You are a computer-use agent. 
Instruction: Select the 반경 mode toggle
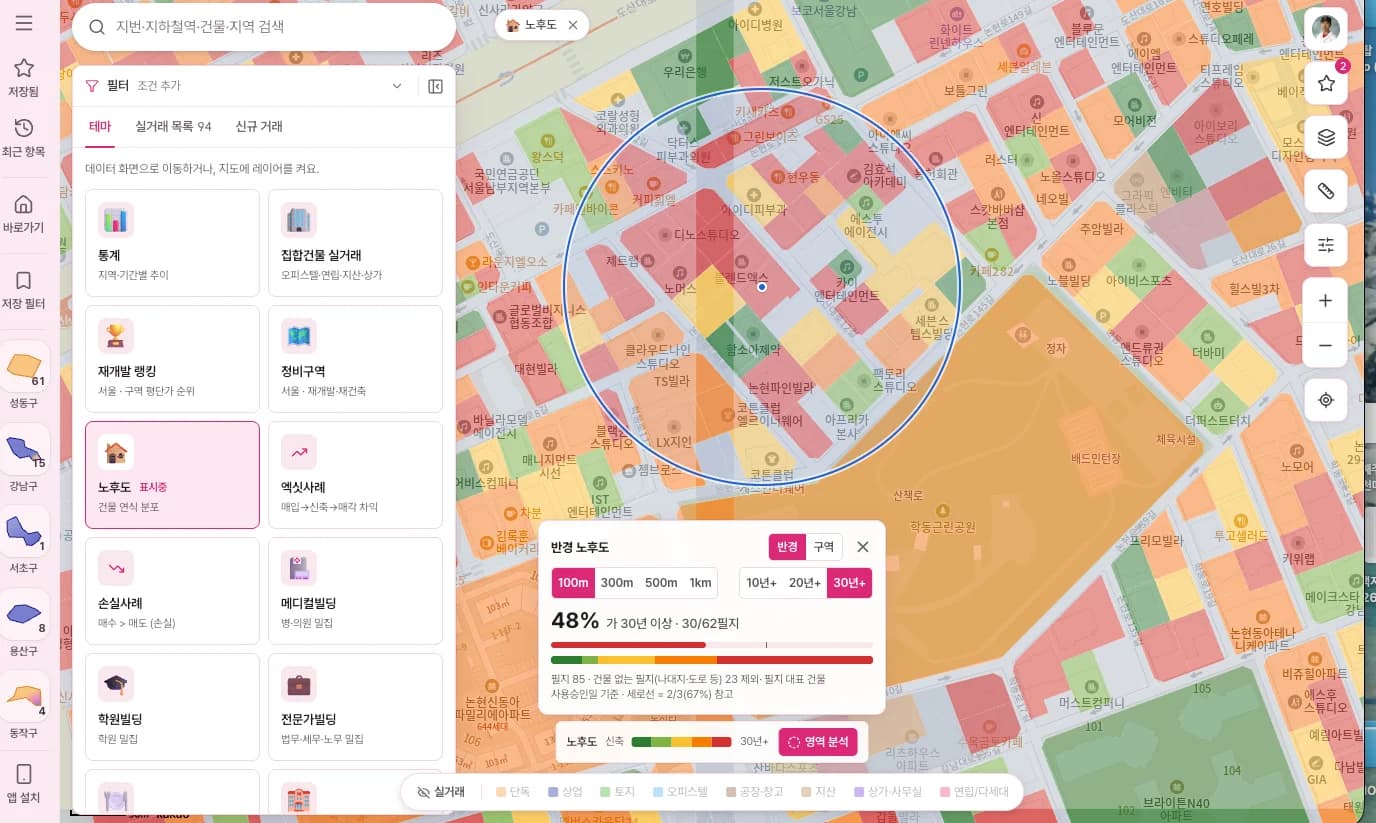(x=787, y=547)
